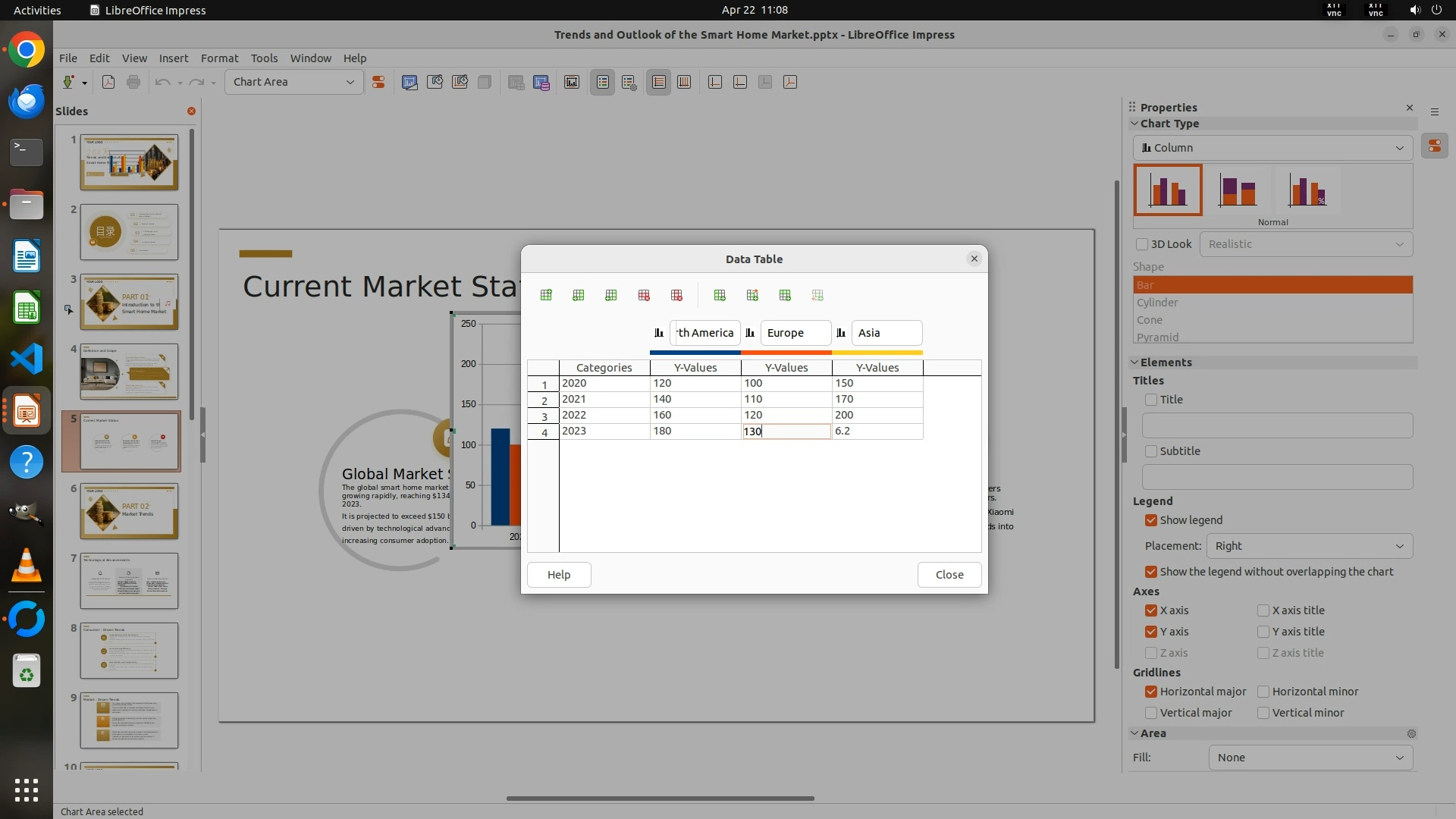The width and height of the screenshot is (1456, 819).
Task: Open LibreOffice Calc from the dock
Action: click(27, 309)
